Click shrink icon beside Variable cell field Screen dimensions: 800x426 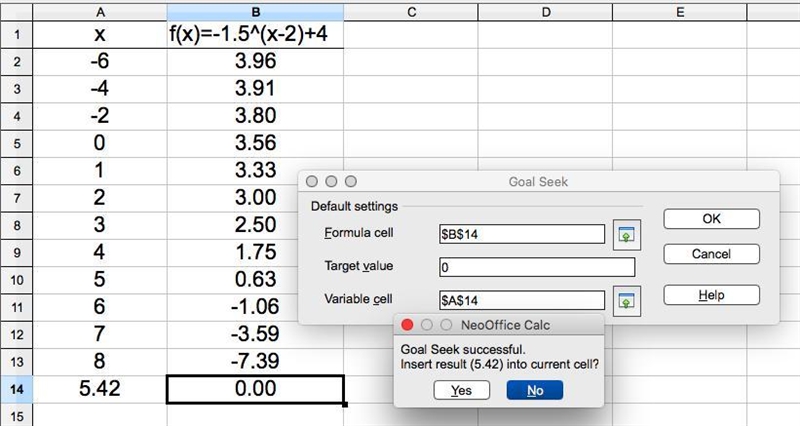pos(627,301)
